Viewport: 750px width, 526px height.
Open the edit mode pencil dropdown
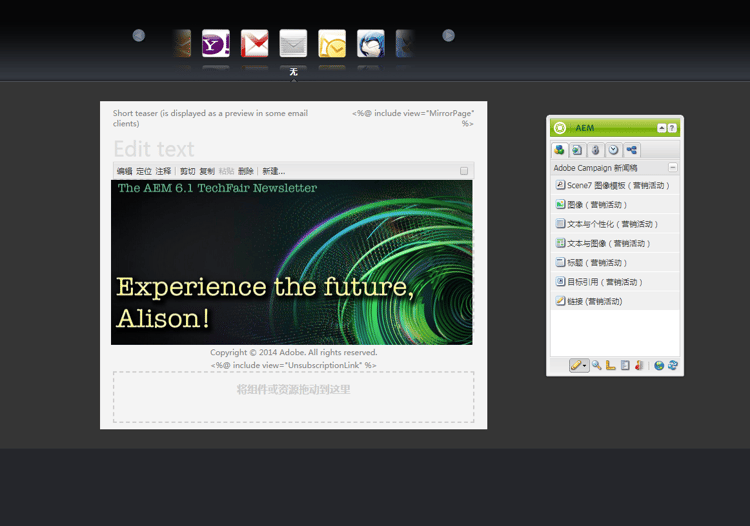(x=579, y=365)
